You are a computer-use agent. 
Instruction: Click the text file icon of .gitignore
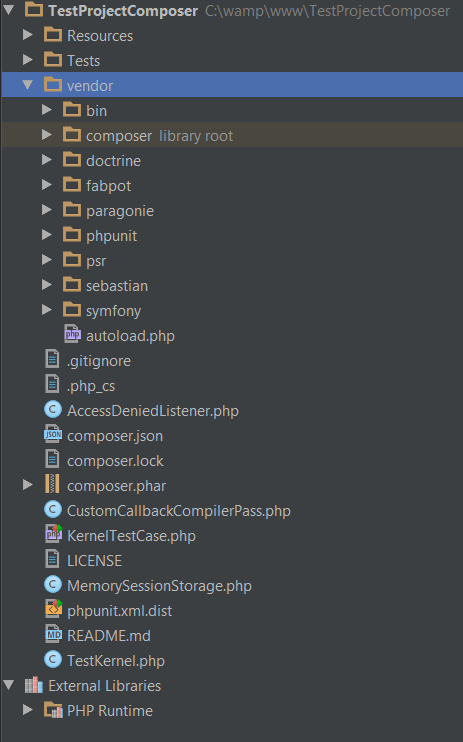(52, 359)
